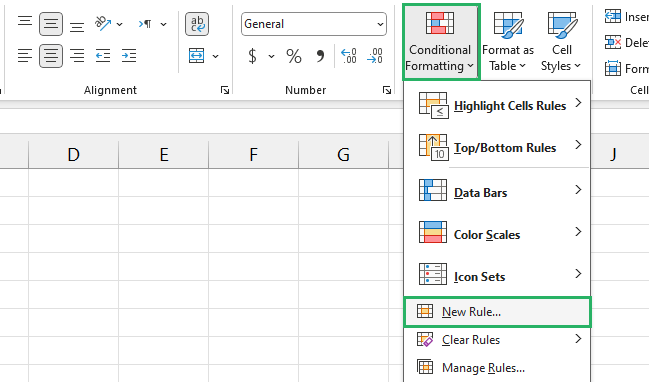Click the Conditional Formatting button
The height and width of the screenshot is (382, 649).
(441, 41)
